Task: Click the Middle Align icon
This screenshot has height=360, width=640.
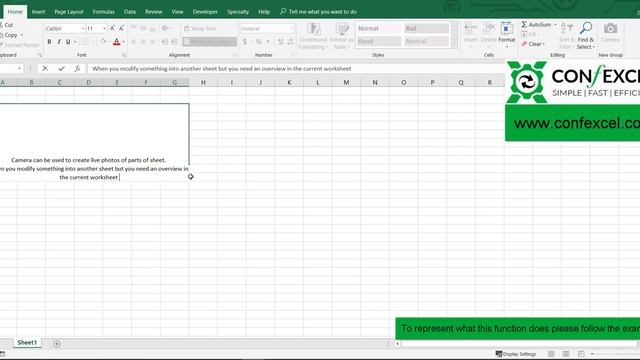Action: pyautogui.click(x=143, y=28)
